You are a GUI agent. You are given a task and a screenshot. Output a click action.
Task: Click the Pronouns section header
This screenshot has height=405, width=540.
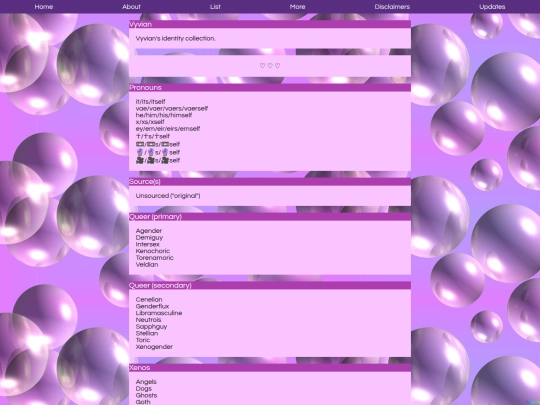click(x=270, y=87)
